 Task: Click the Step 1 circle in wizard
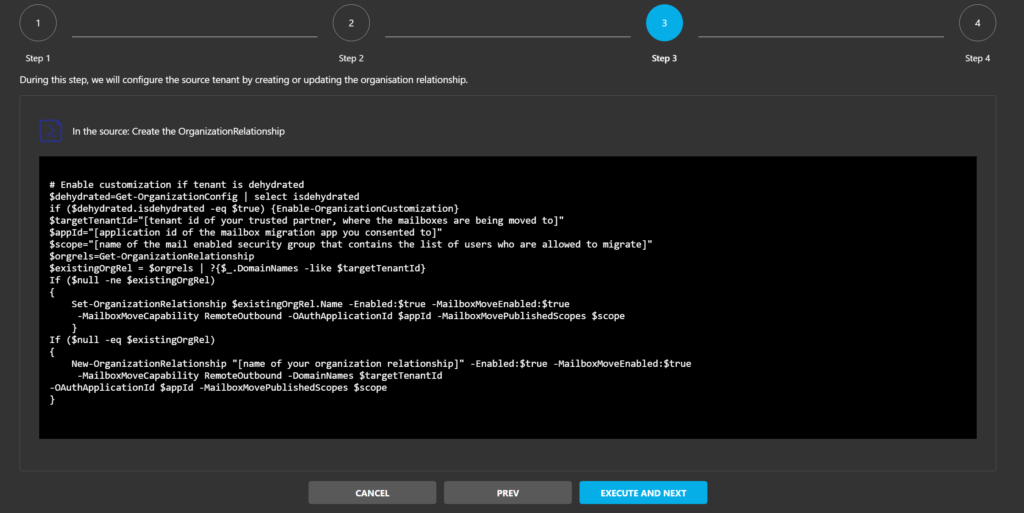[38, 23]
